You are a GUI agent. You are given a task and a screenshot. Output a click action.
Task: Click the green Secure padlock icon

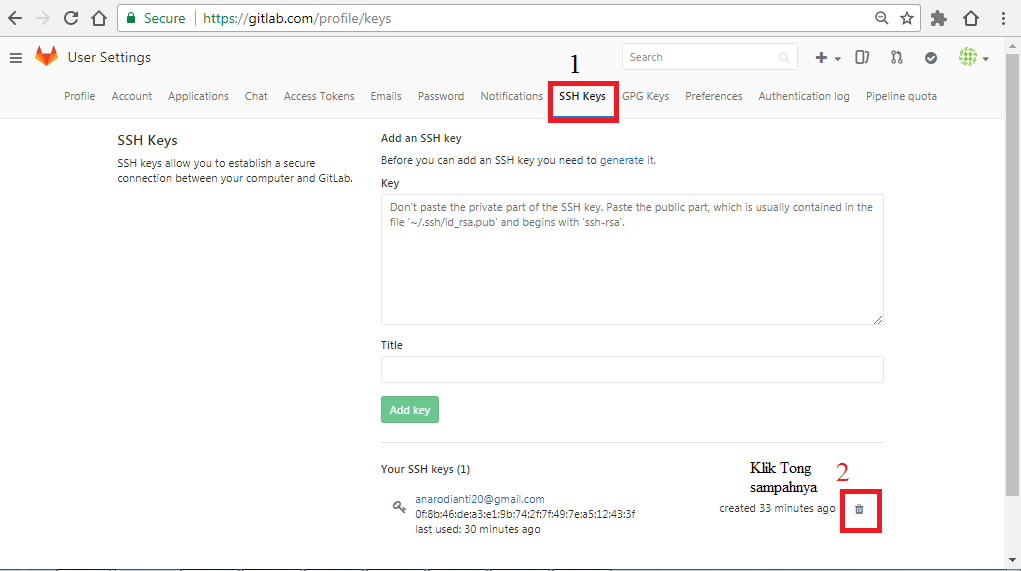(131, 18)
